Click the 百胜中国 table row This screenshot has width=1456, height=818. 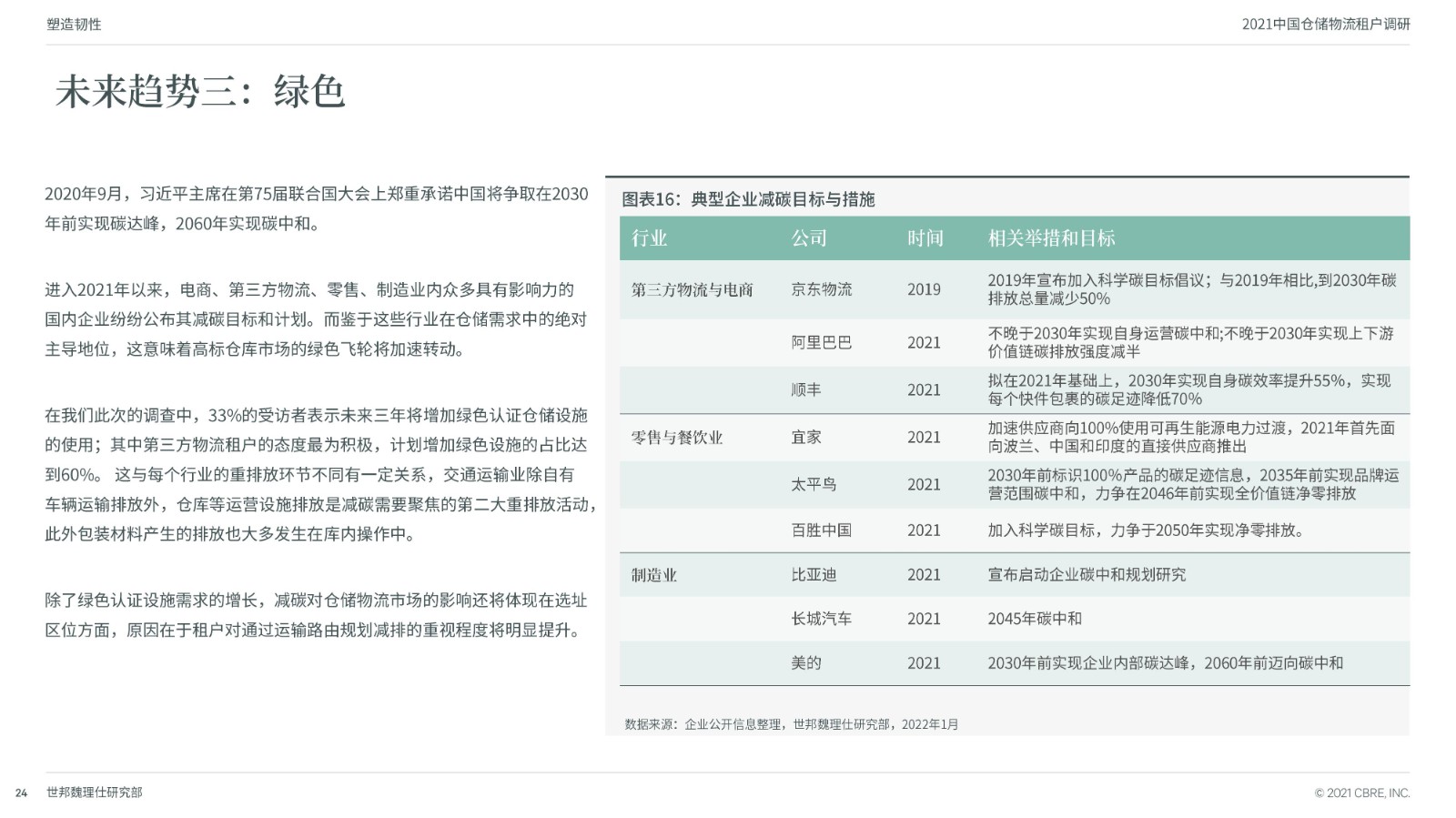[x=1015, y=530]
